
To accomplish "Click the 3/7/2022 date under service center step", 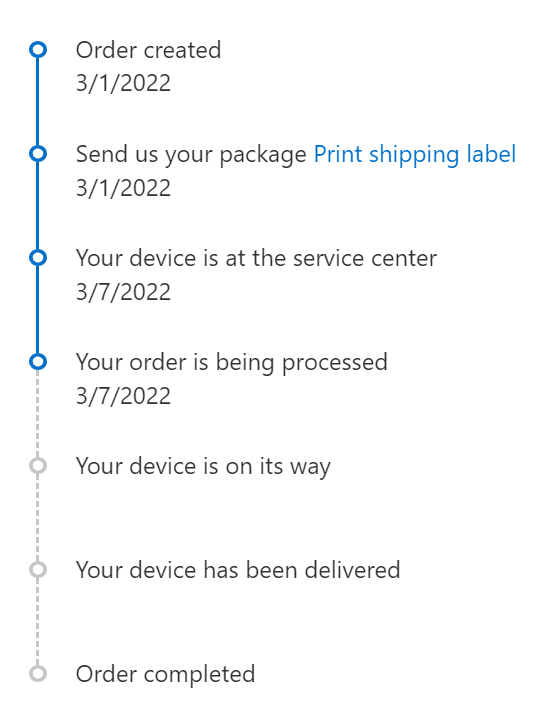I will [123, 292].
